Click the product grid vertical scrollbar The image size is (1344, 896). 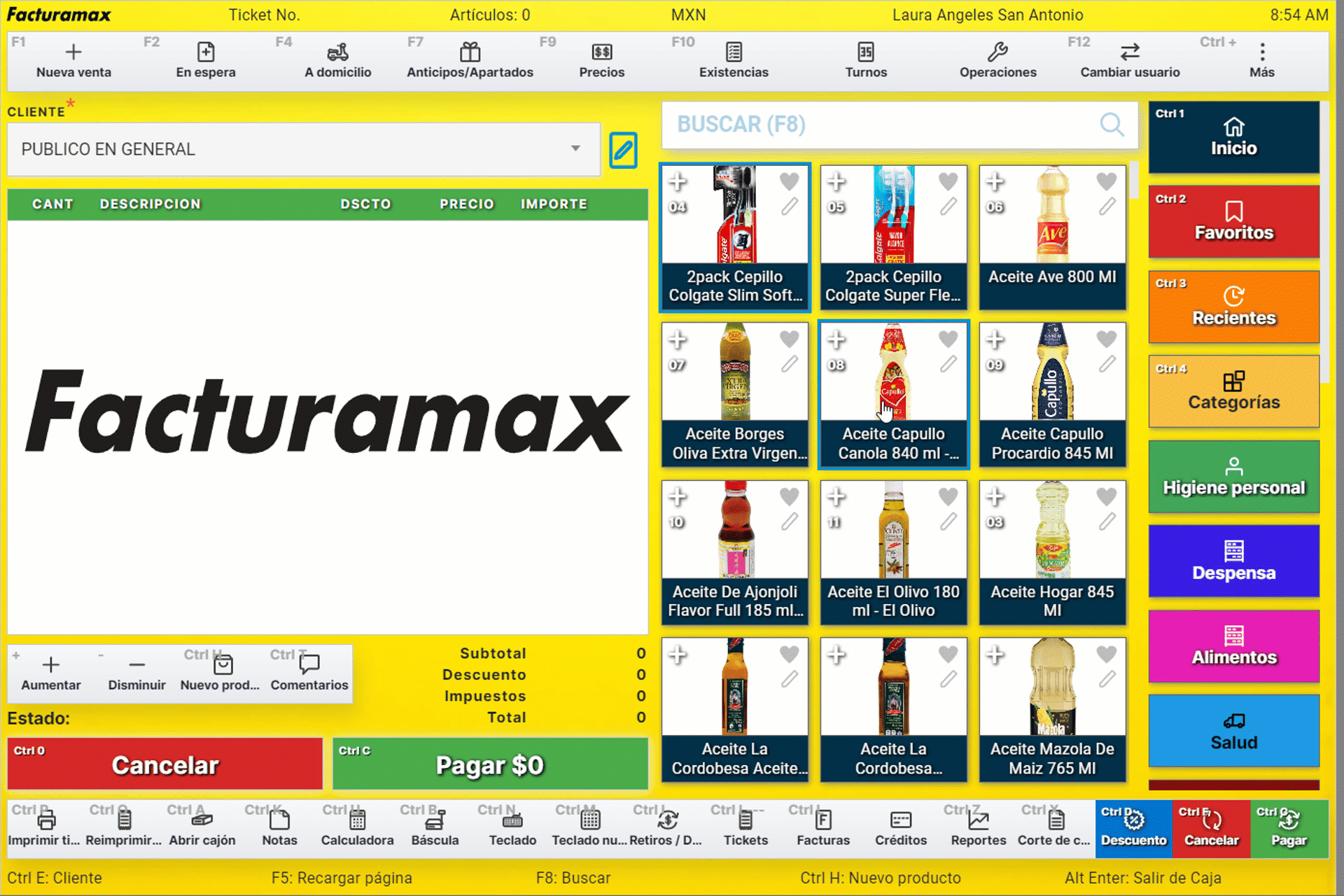point(1134,181)
